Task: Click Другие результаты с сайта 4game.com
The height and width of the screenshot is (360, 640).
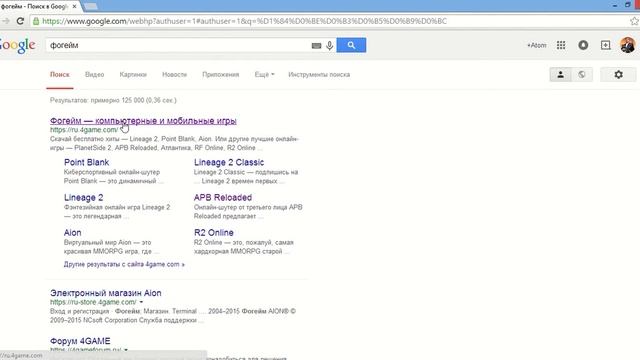Action: pos(124,264)
